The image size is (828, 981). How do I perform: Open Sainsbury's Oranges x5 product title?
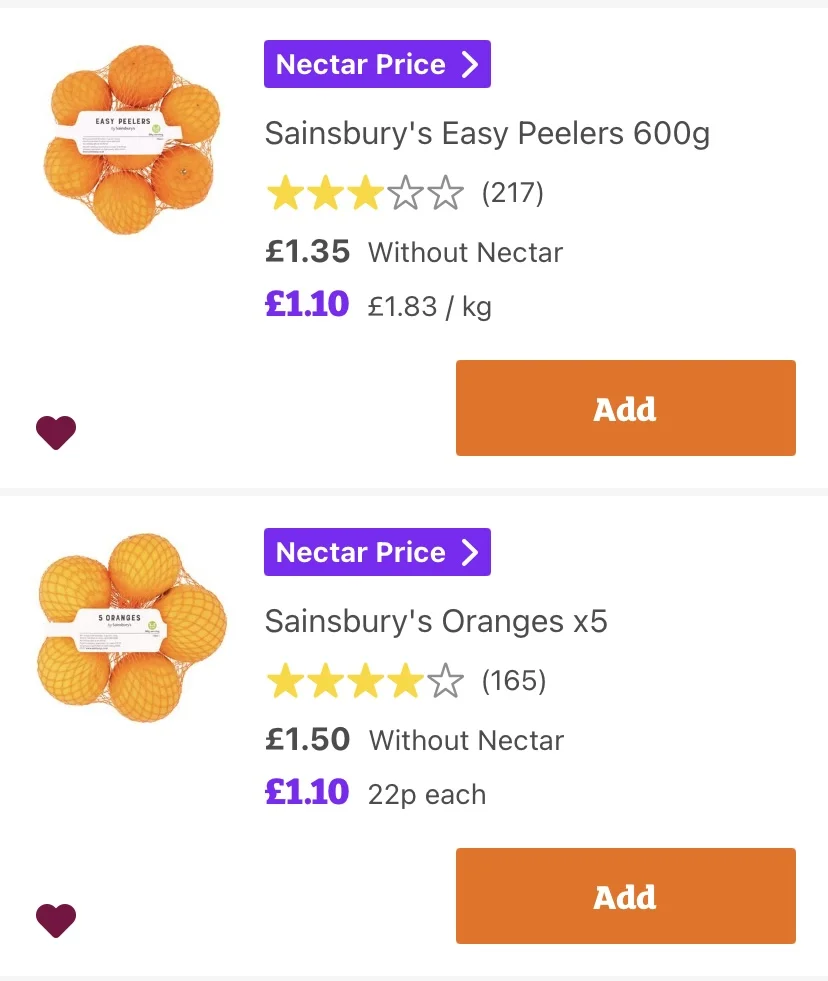(436, 621)
